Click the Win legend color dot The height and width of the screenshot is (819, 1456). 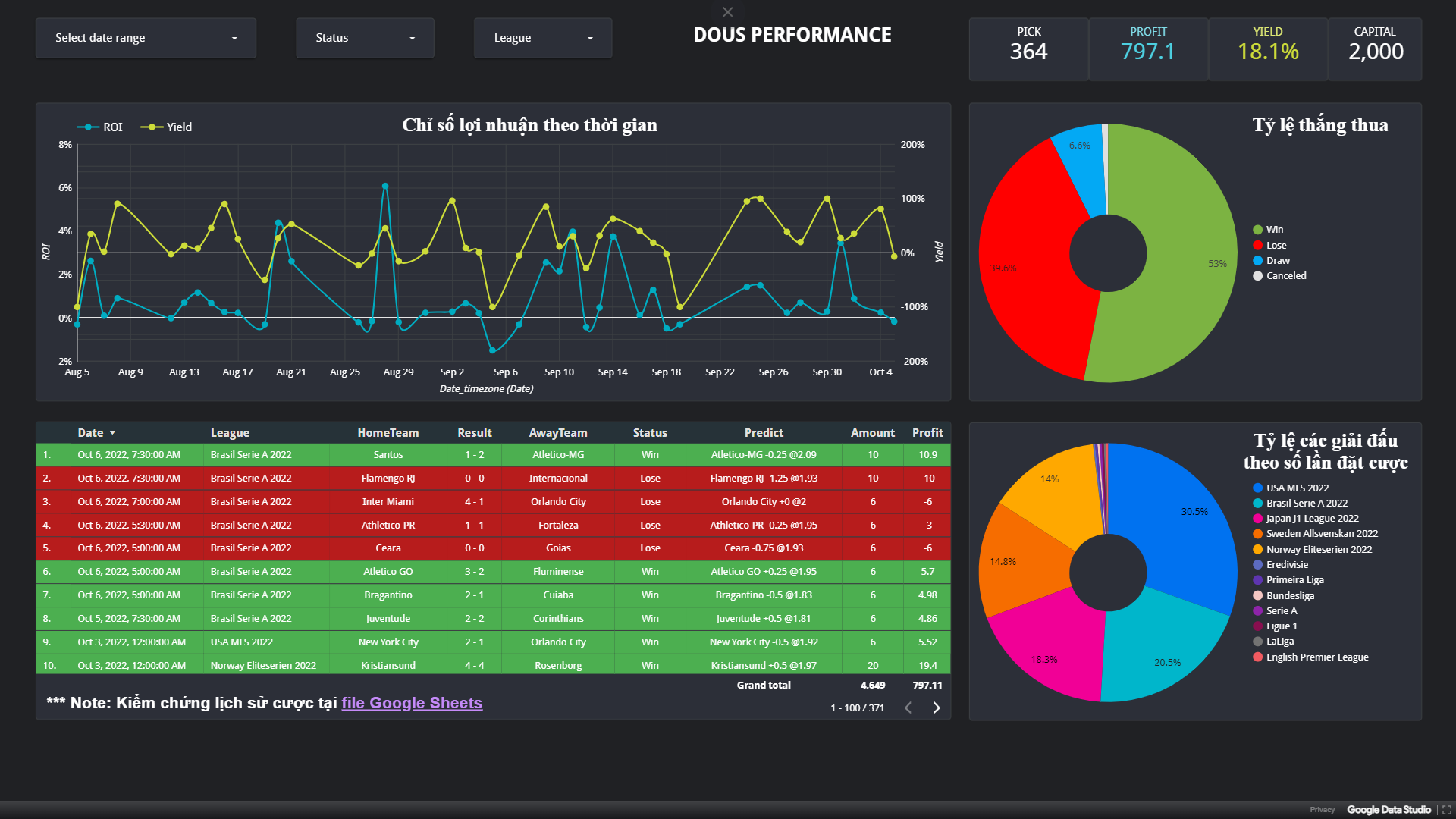pyautogui.click(x=1258, y=230)
